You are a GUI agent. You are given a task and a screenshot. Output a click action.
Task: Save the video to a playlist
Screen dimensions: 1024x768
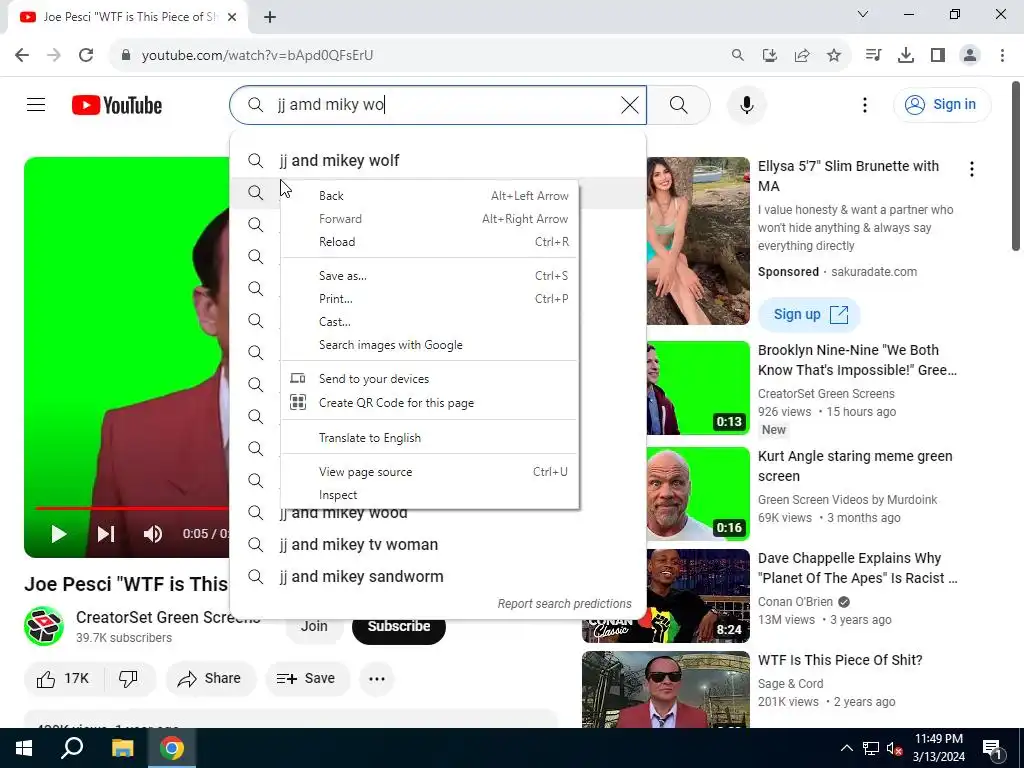pos(306,679)
